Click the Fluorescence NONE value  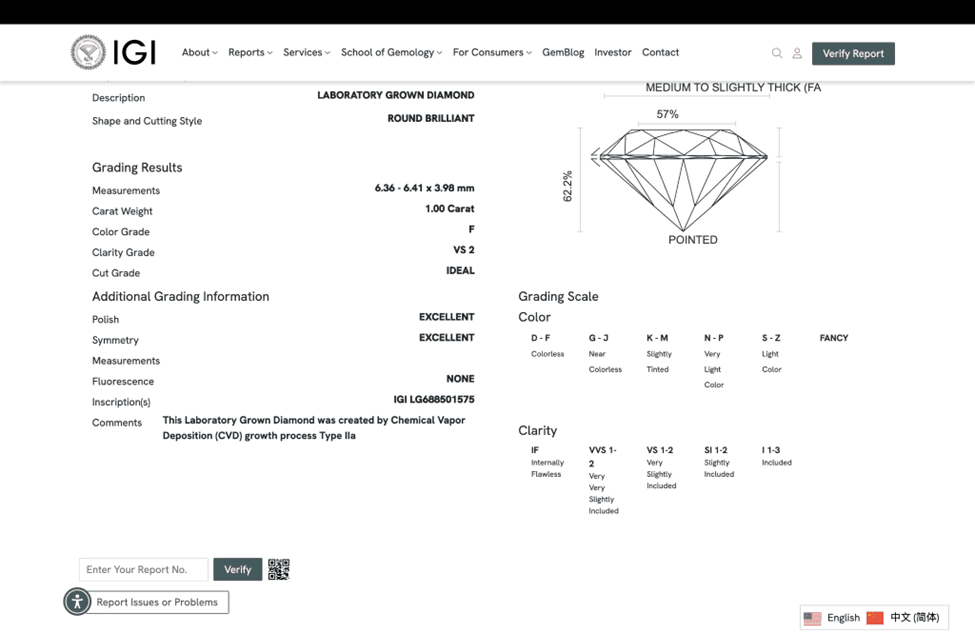[460, 379]
